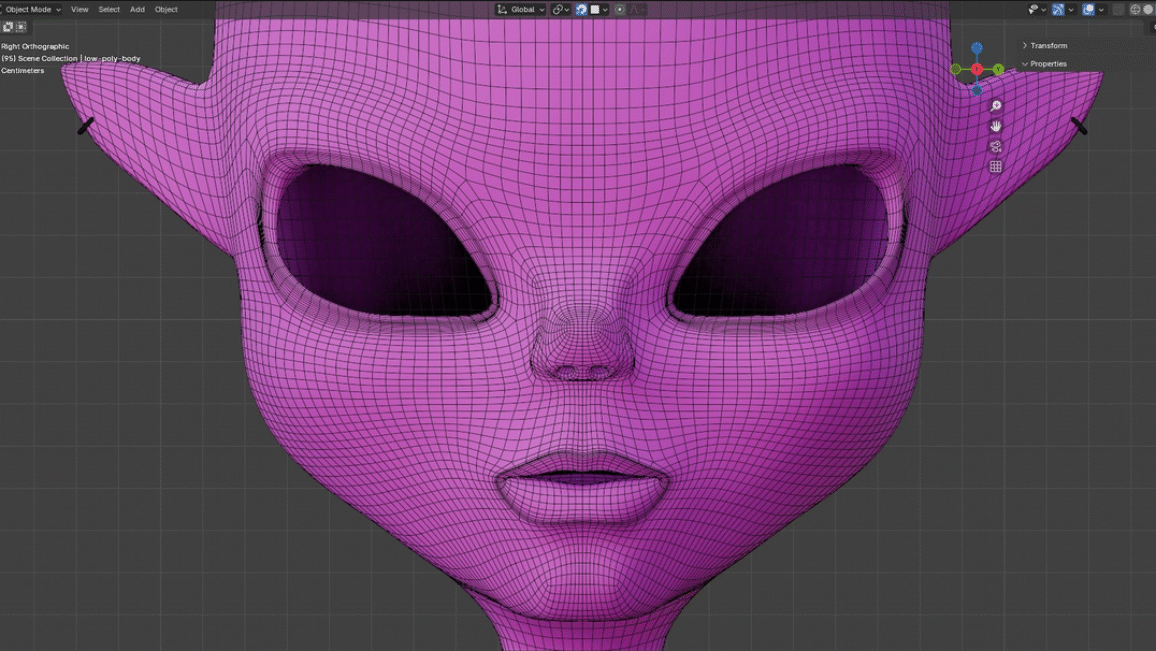Collapse the Properties panel
Screen dimensions: 1156x651
pos(1045,64)
